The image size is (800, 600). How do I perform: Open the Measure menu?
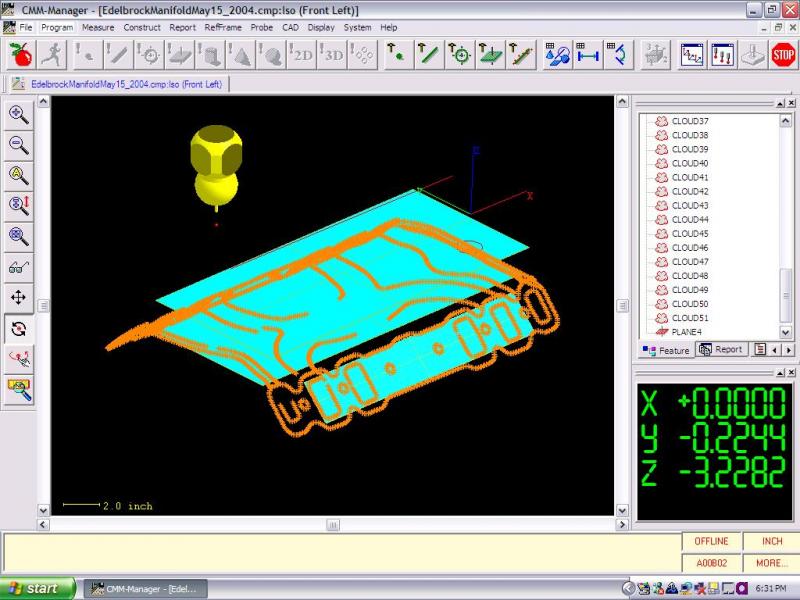[x=98, y=28]
